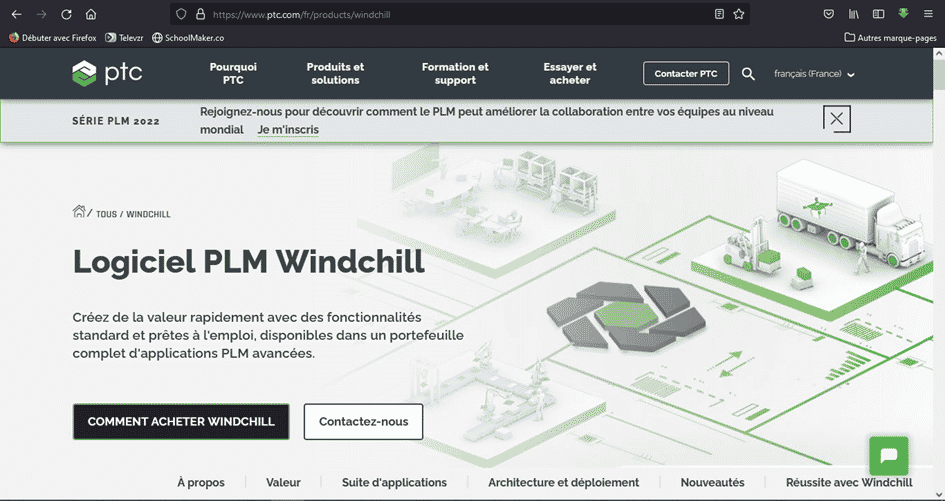Screen dimensions: 945x501
Task: Open the Essayer et acheter menu
Action: point(570,74)
